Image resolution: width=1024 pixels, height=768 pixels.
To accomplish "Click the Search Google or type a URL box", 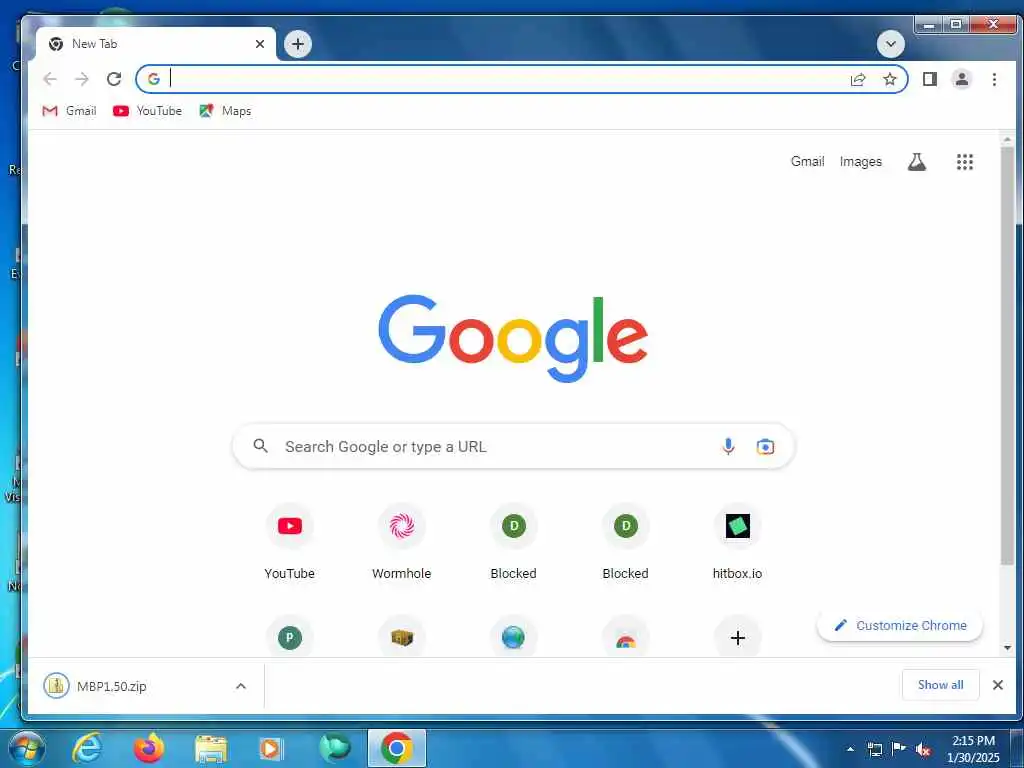I will pos(513,447).
